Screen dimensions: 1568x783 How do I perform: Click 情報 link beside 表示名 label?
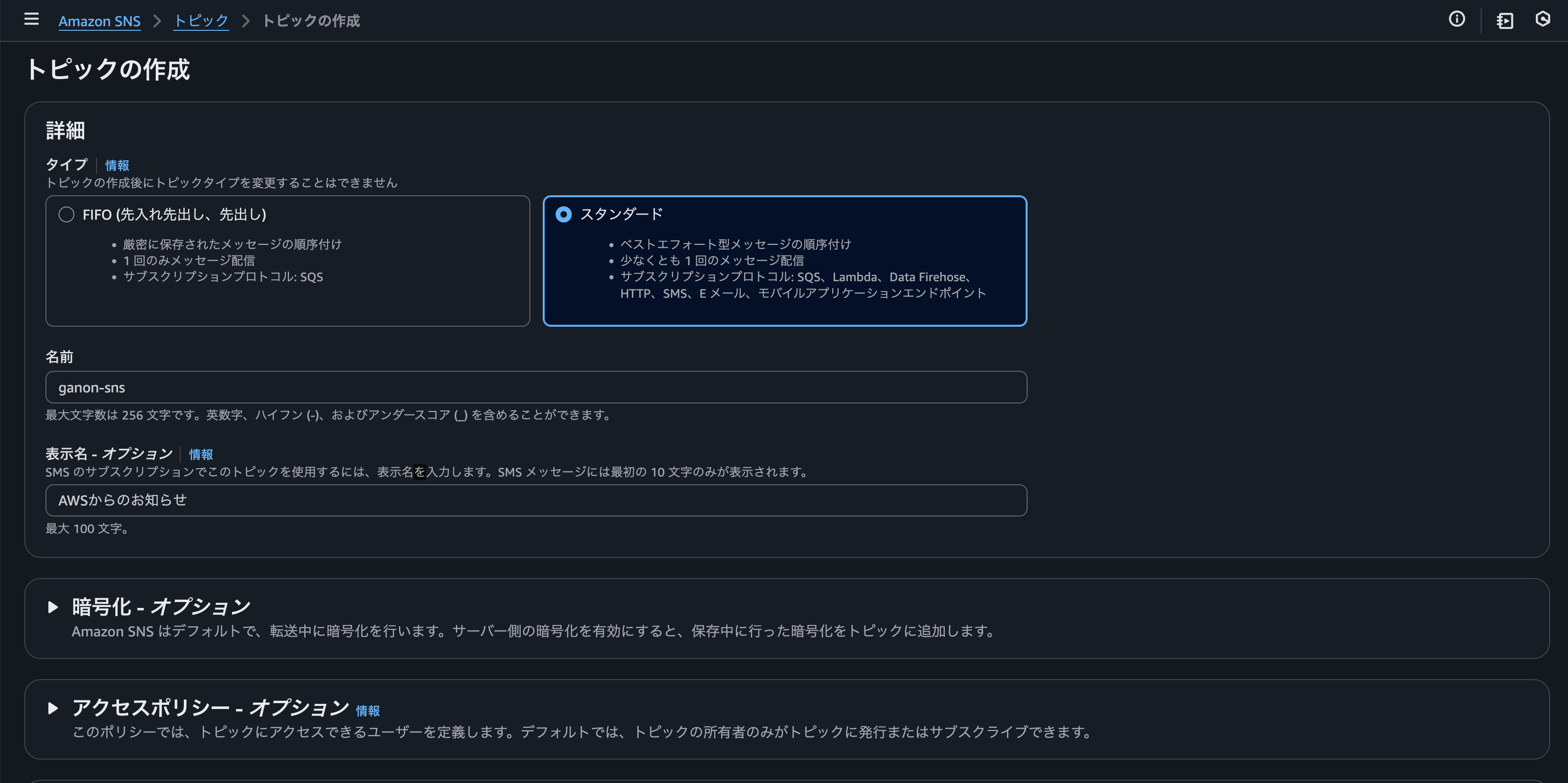coord(201,454)
